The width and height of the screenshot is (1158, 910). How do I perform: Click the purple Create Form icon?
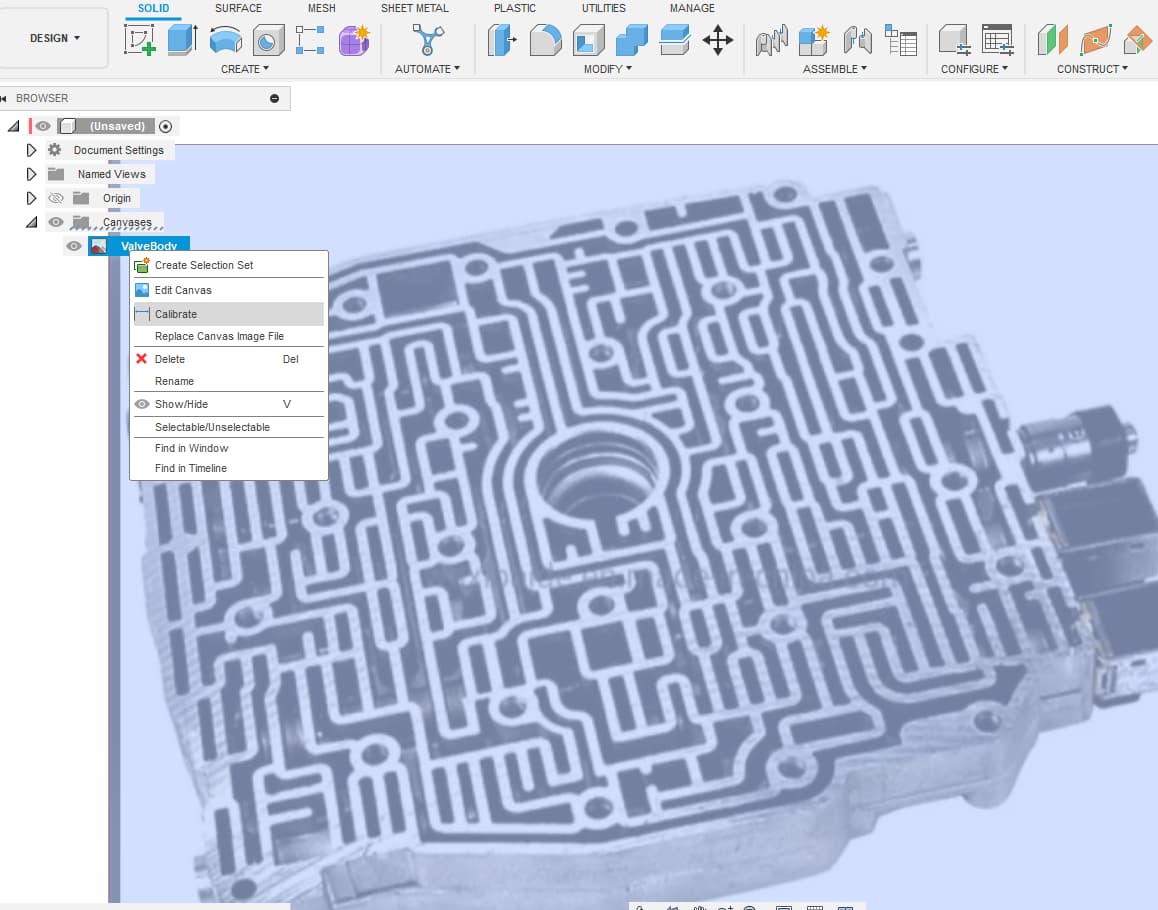pos(354,40)
